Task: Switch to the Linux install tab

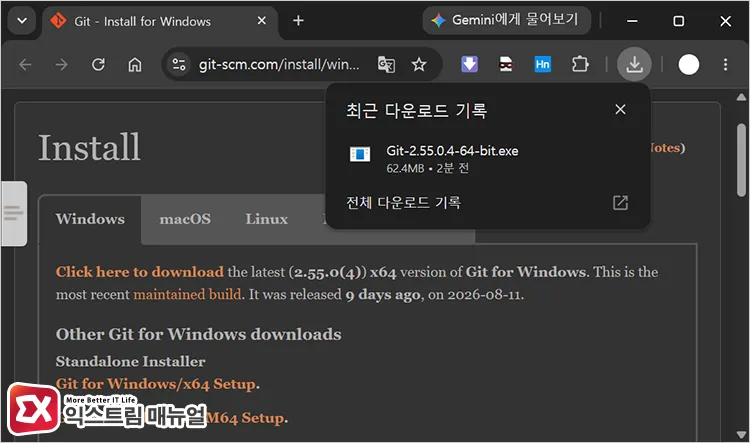Action: click(267, 219)
